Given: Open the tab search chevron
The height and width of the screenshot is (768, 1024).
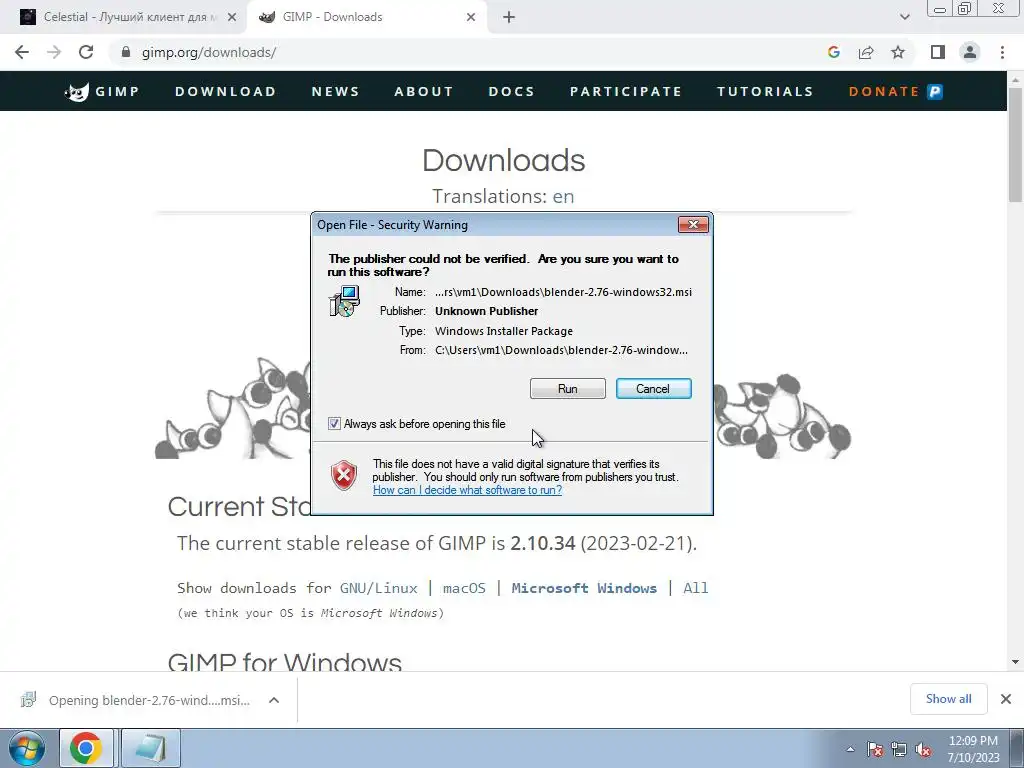Looking at the screenshot, I should (x=904, y=17).
